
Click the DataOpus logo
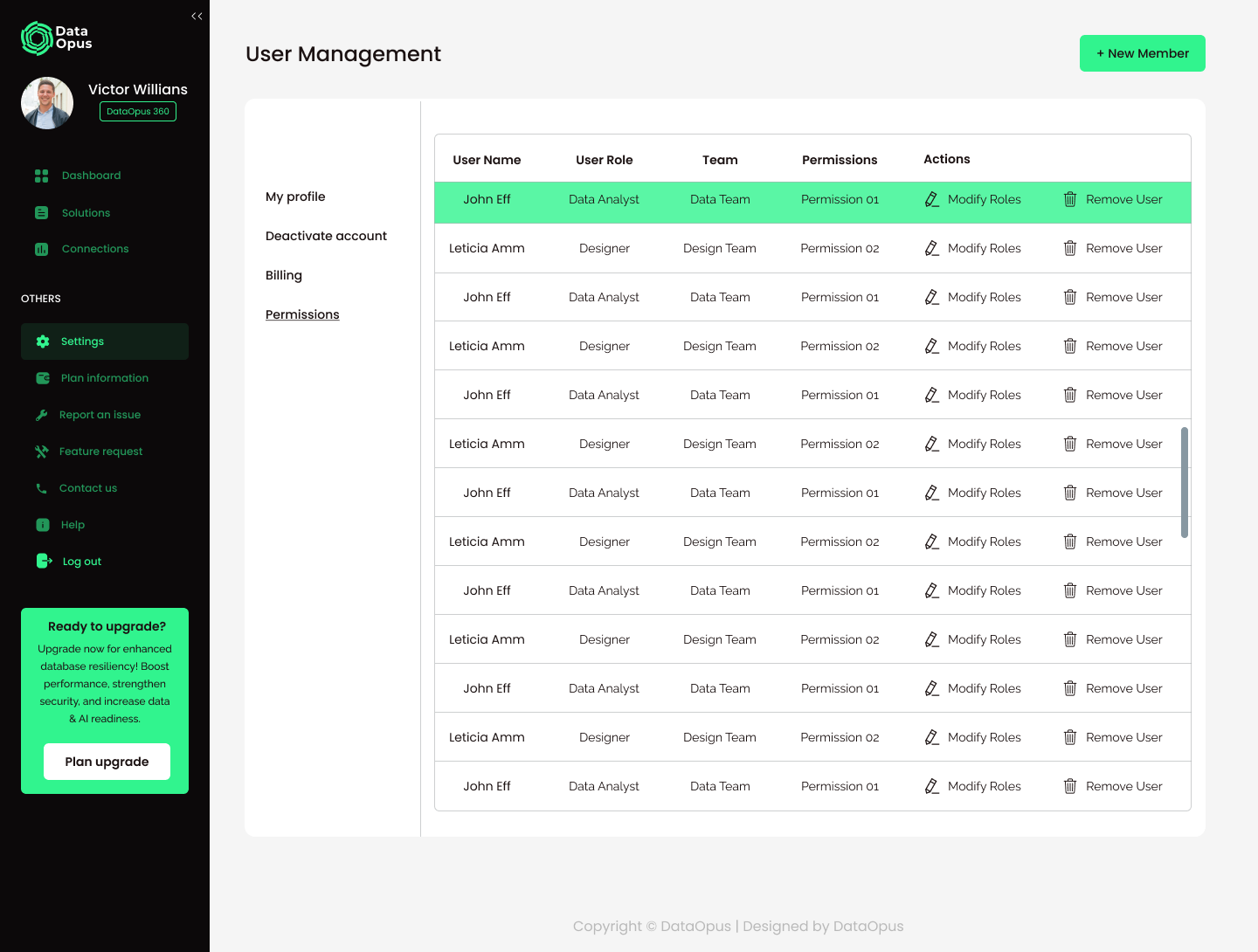click(x=57, y=38)
